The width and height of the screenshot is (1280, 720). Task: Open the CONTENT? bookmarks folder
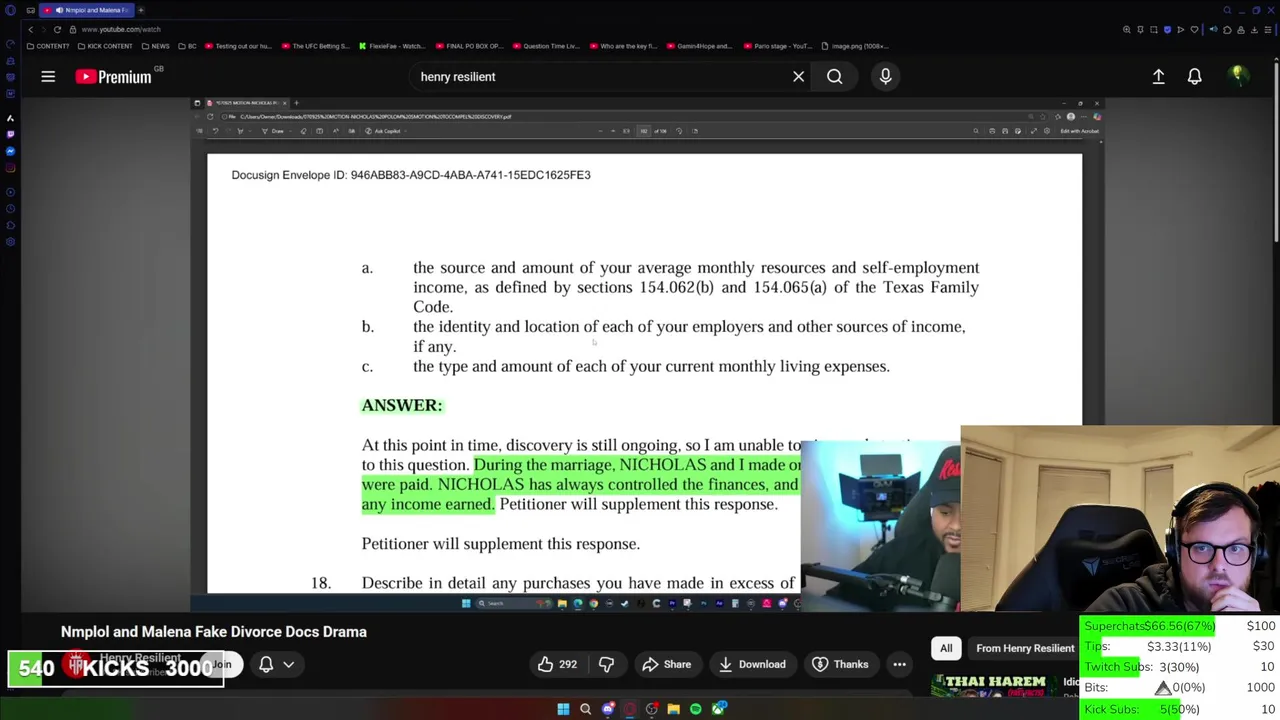[49, 46]
